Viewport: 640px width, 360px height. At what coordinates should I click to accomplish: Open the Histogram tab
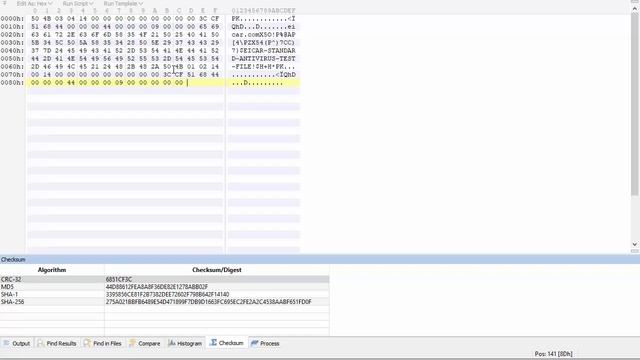185,343
